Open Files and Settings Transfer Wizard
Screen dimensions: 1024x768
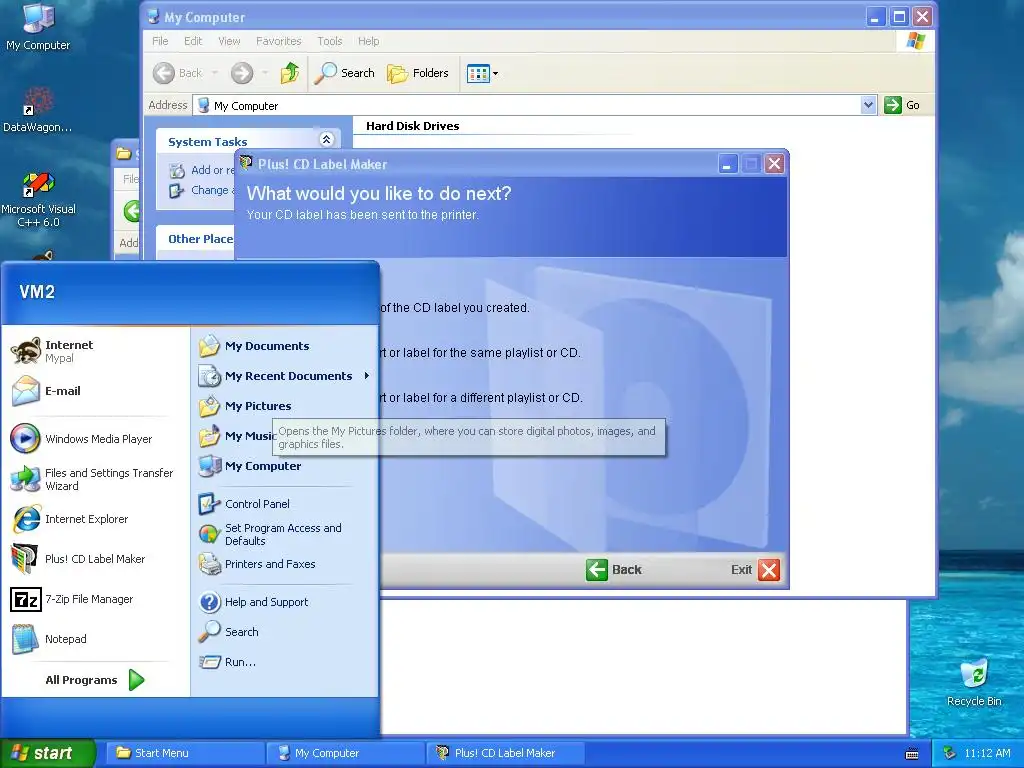95,479
